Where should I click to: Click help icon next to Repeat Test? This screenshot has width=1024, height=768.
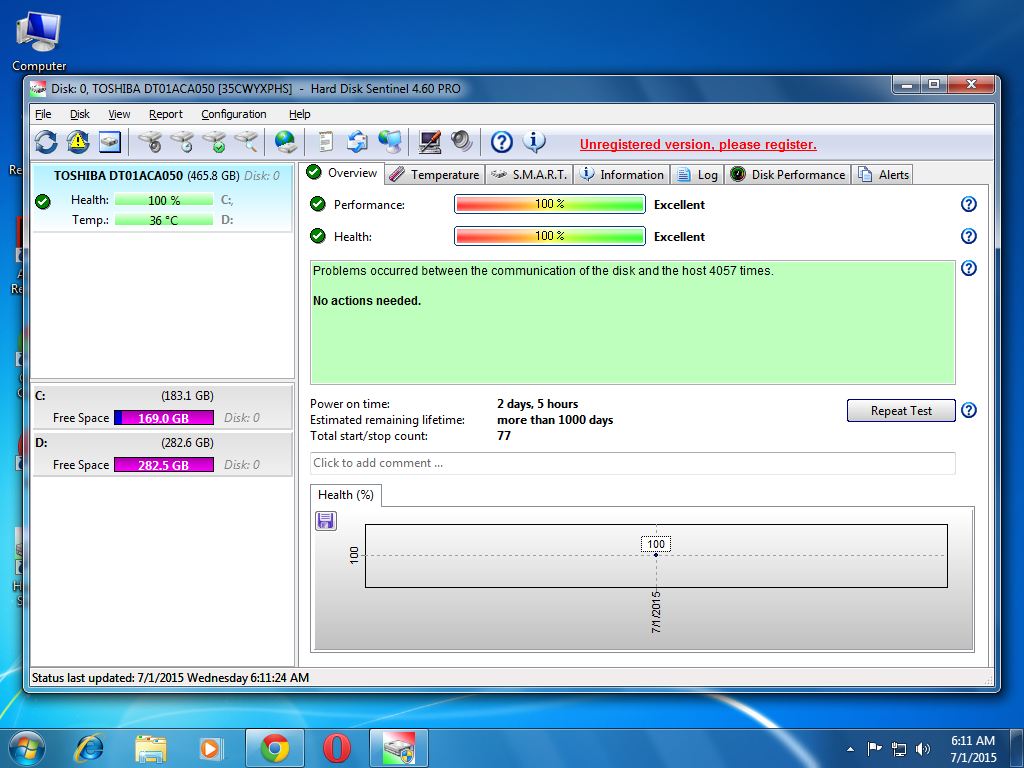point(968,411)
